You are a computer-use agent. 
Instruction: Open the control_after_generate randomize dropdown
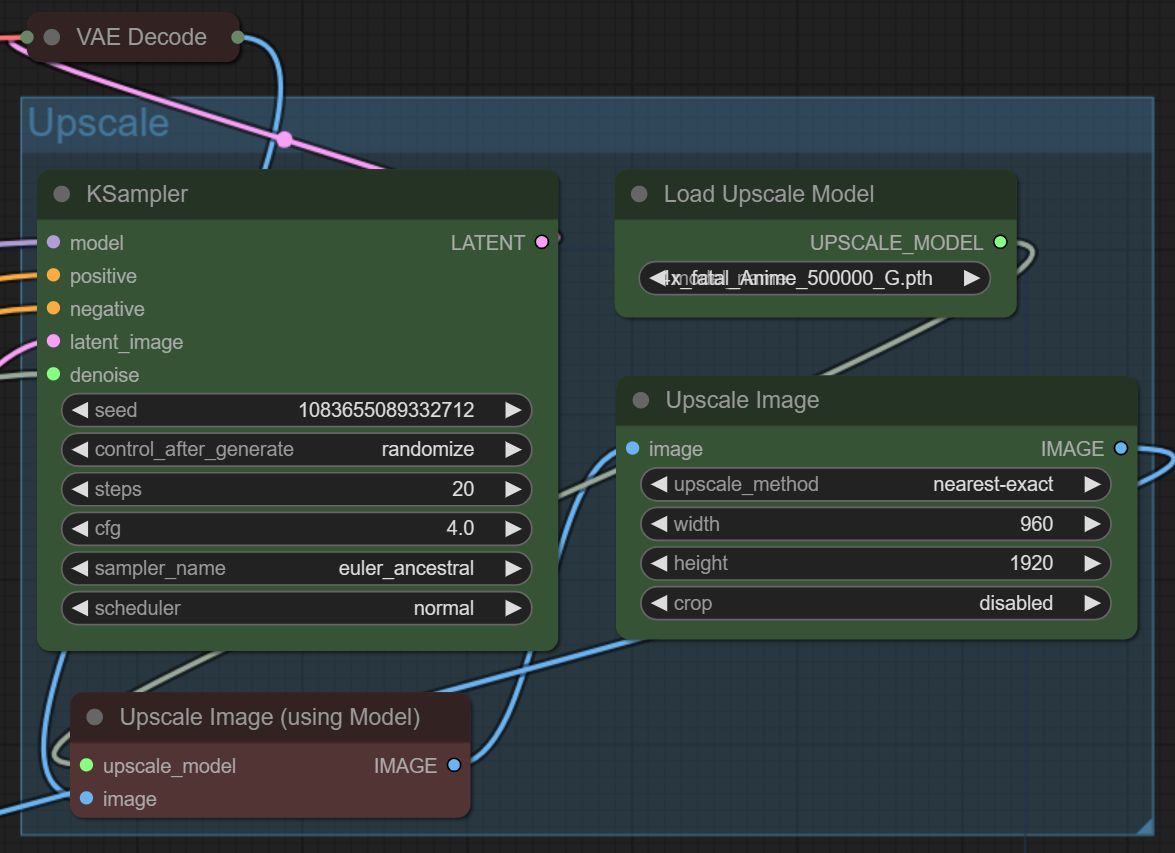(297, 449)
